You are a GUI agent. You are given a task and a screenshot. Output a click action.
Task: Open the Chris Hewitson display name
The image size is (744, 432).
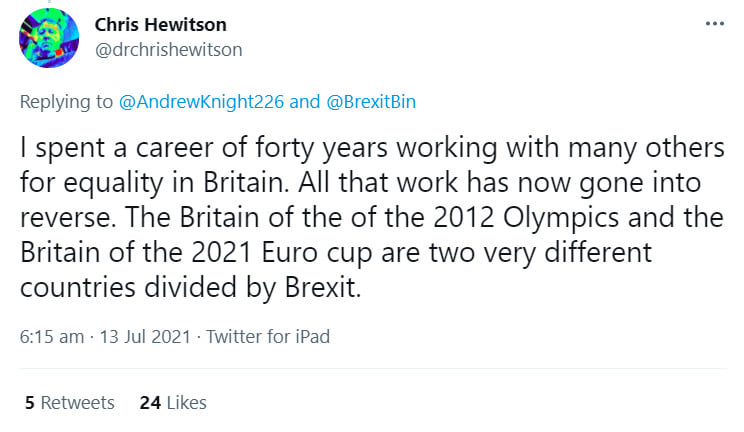point(159,24)
